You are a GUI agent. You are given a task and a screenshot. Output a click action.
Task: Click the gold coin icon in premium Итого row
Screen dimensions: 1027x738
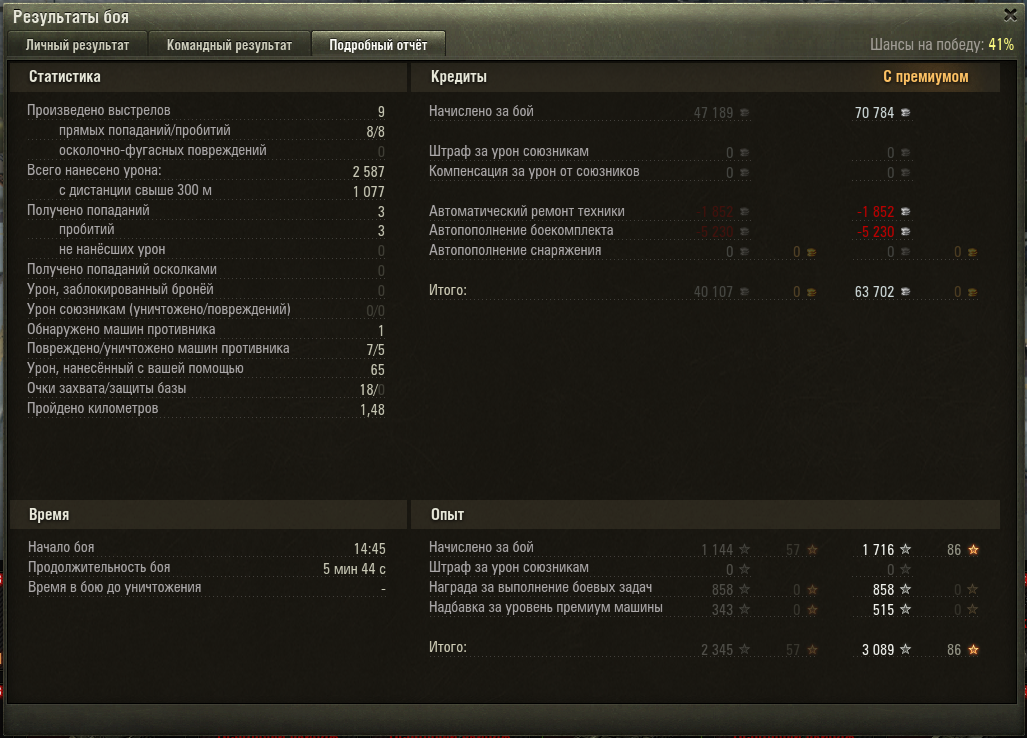click(x=973, y=292)
